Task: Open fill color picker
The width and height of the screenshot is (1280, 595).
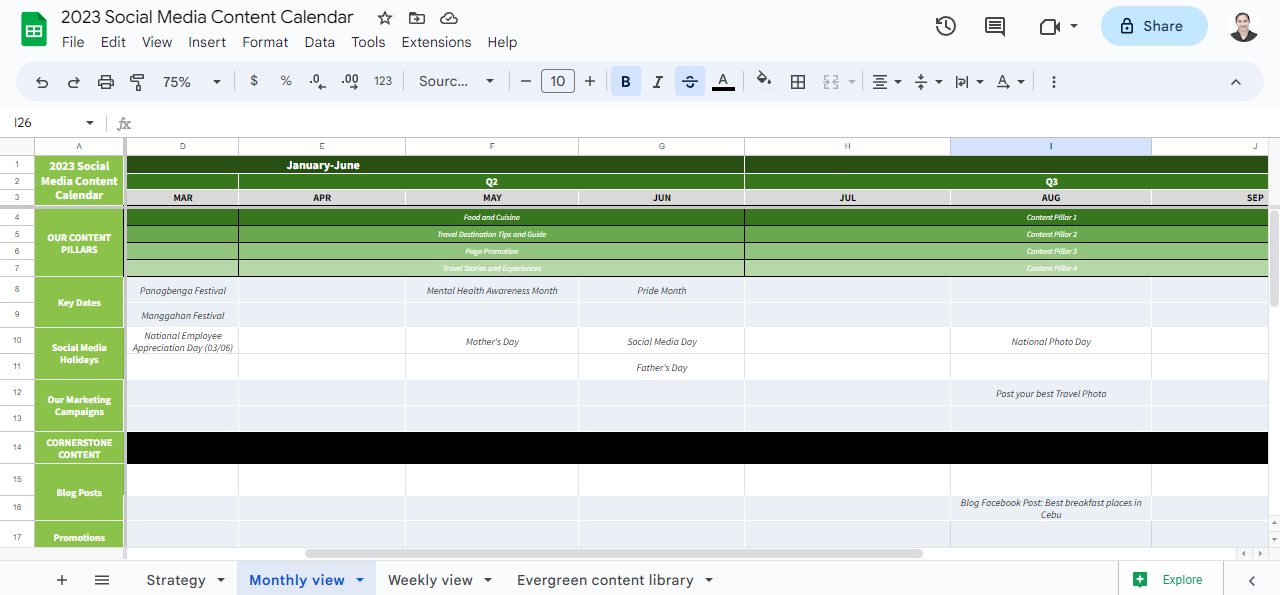Action: [x=764, y=81]
